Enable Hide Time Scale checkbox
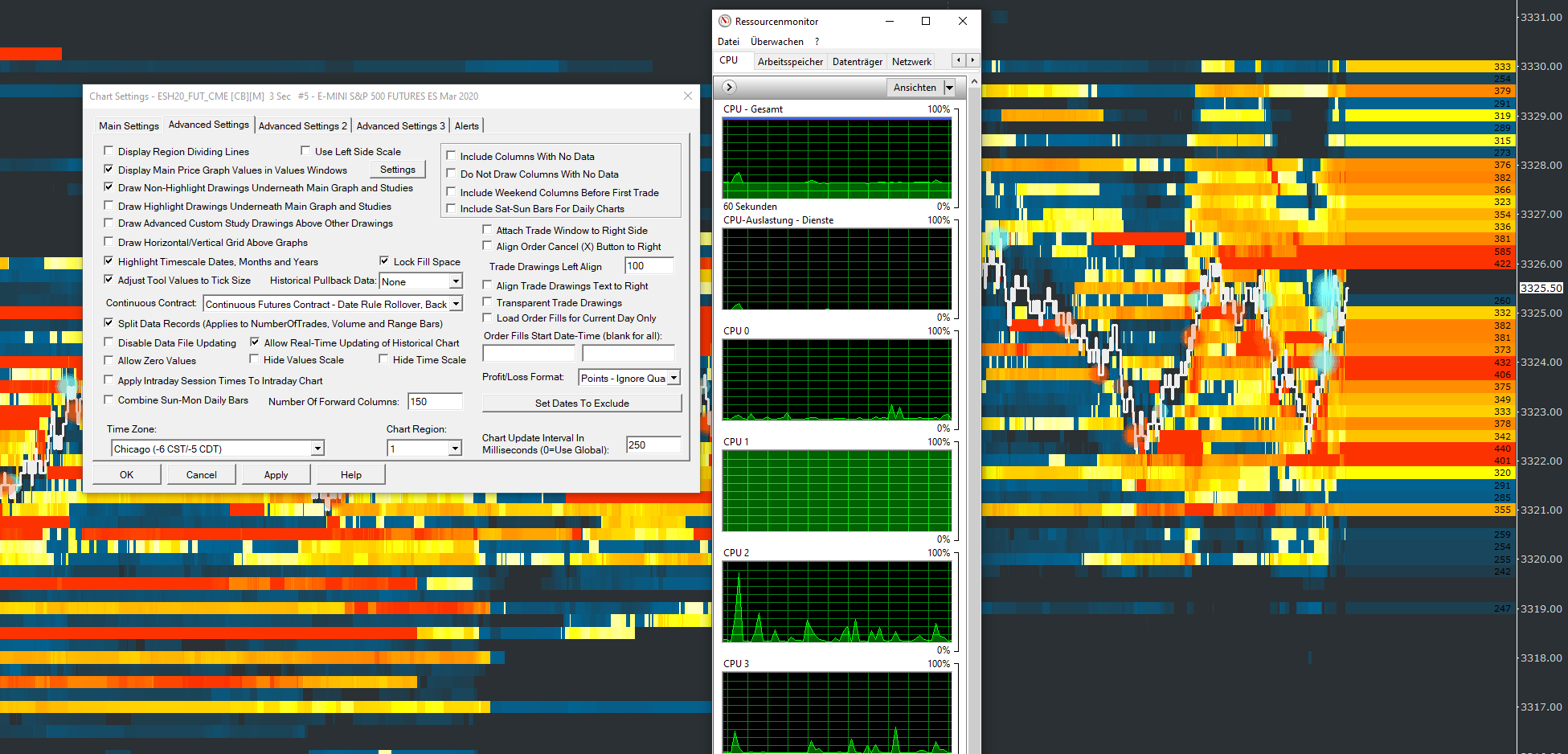Image resolution: width=1568 pixels, height=754 pixels. pyautogui.click(x=383, y=359)
